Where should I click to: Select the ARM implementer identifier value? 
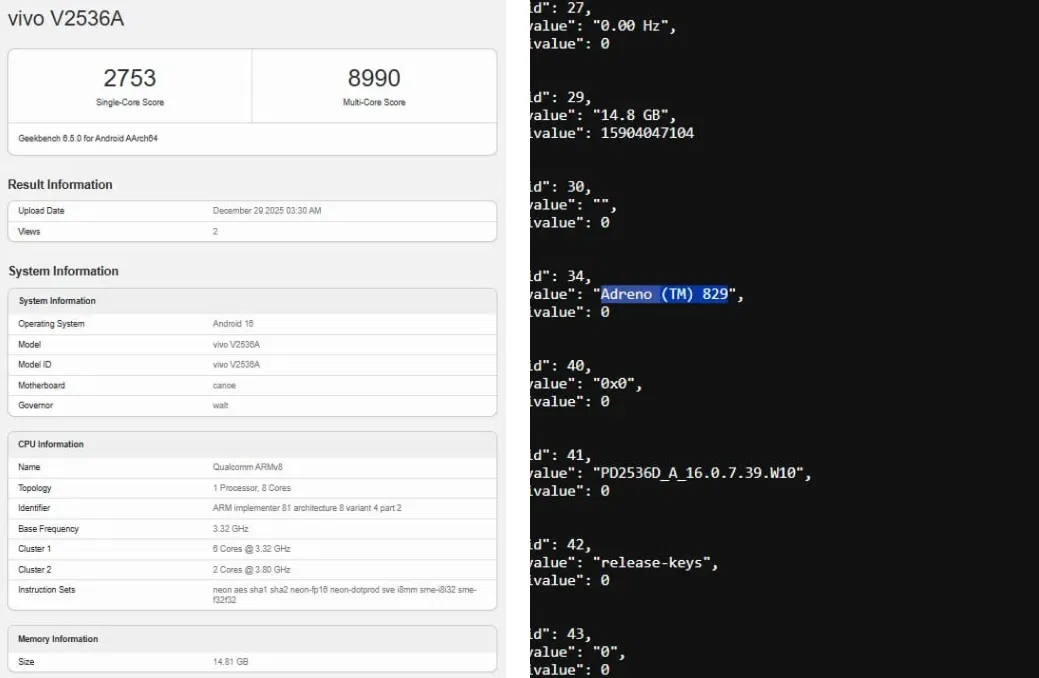click(307, 508)
